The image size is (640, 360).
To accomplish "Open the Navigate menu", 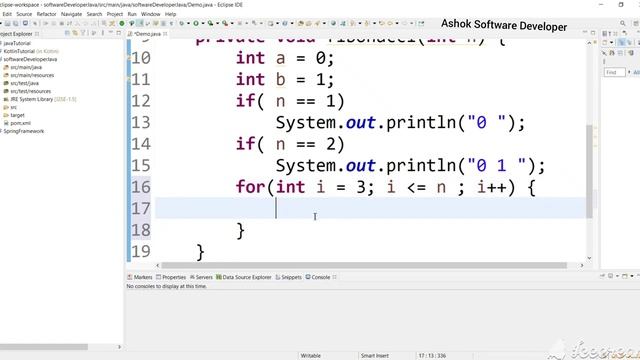I will 71,14.
